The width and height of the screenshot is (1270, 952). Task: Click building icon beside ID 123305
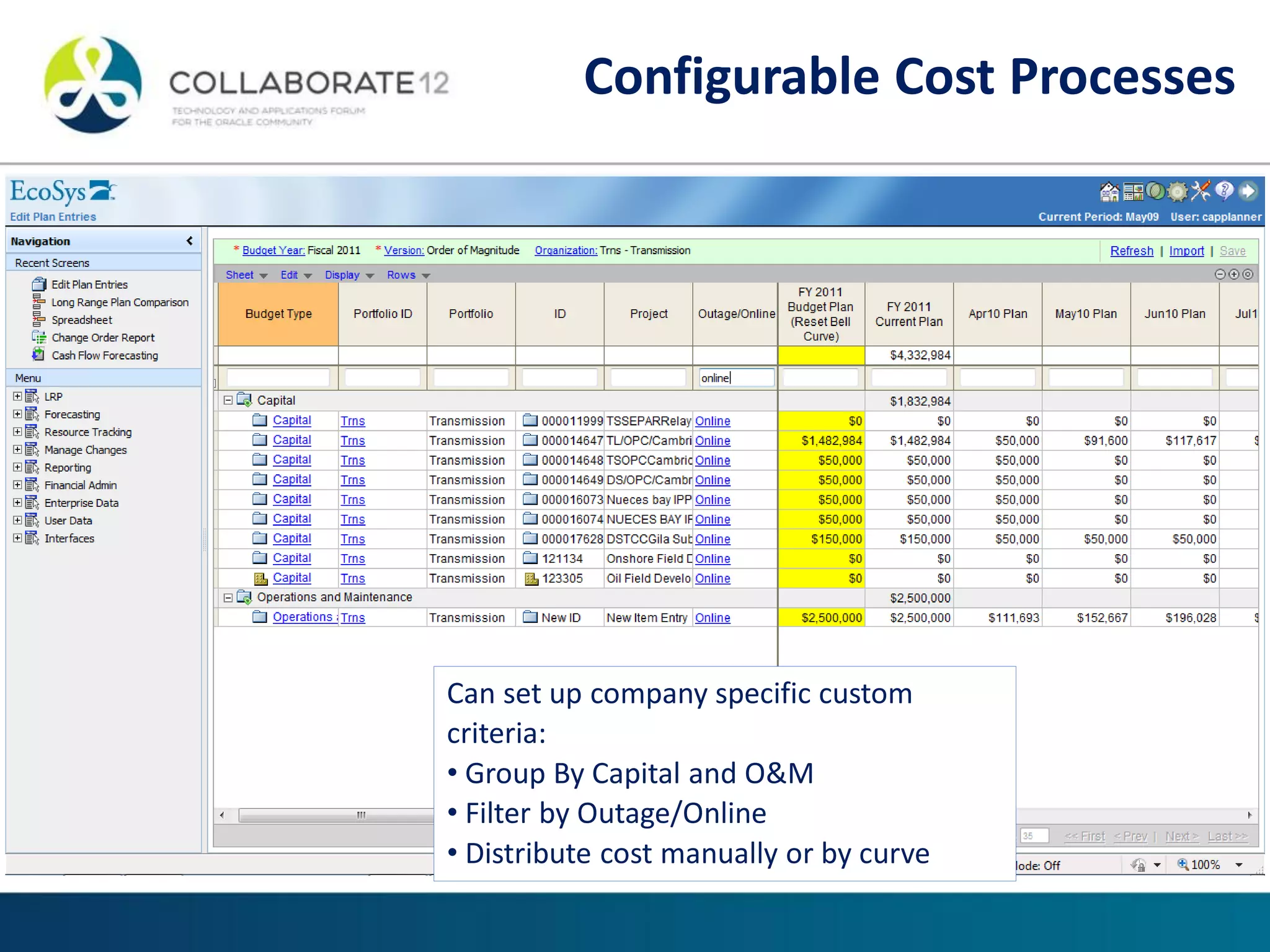click(531, 578)
